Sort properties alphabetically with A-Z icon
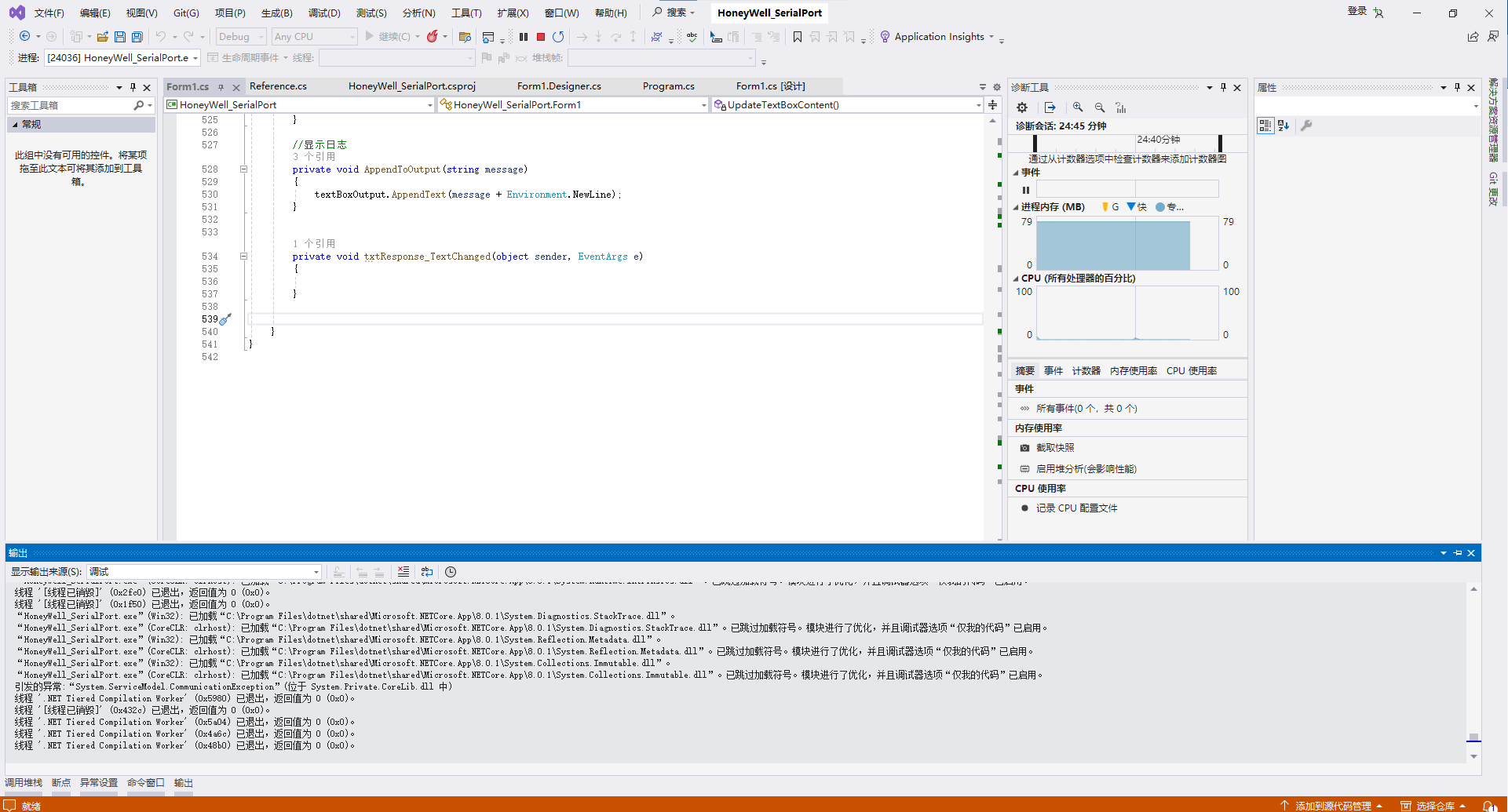Viewport: 1508px width, 812px height. click(x=1283, y=126)
